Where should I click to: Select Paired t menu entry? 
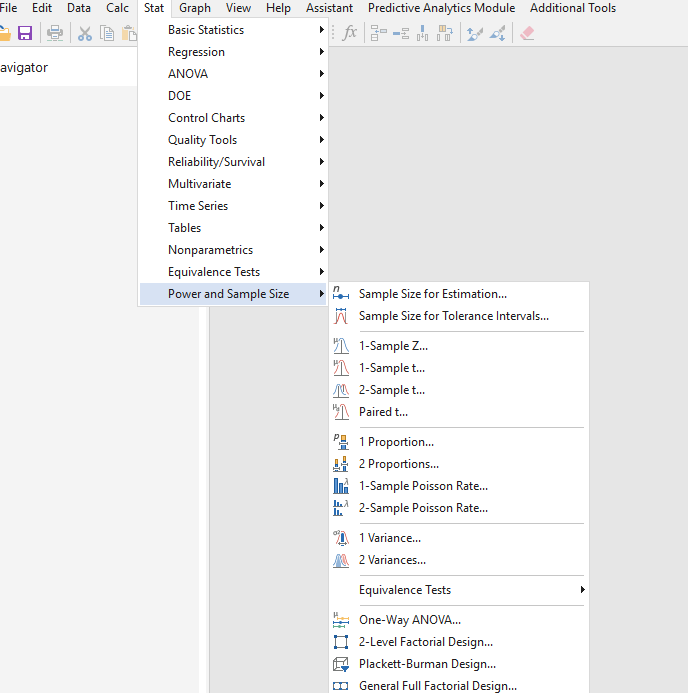459,412
